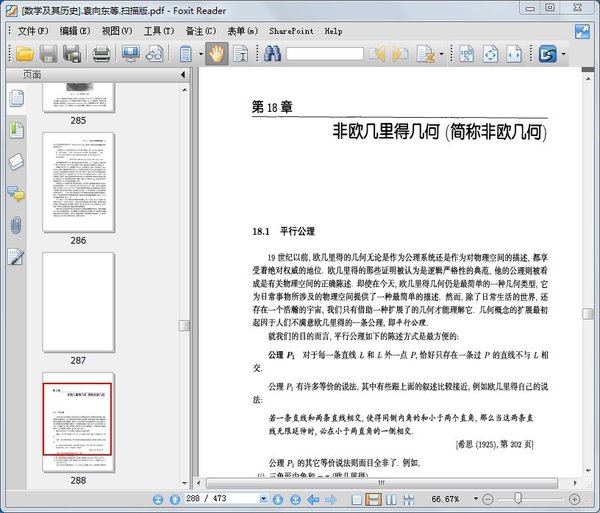Click the document's horizontal scrollbar thumb
This screenshot has height=513, width=600.
tap(382, 483)
